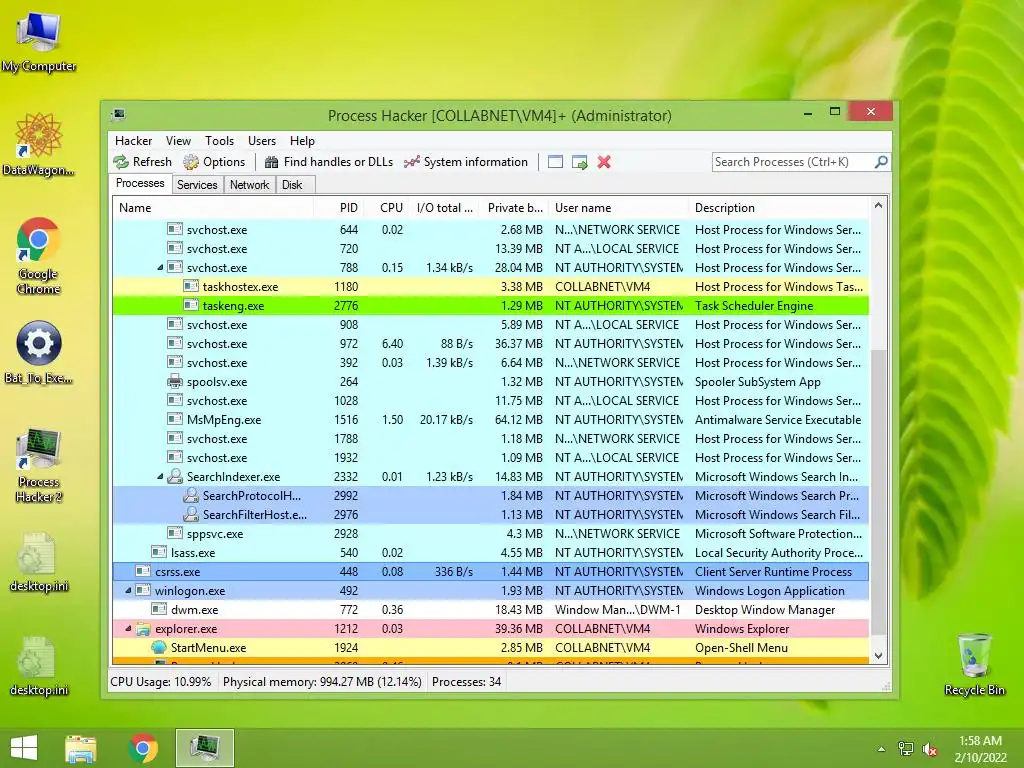Click the explorer.exe folder icon
Viewport: 1024px width, 768px height.
(x=143, y=629)
